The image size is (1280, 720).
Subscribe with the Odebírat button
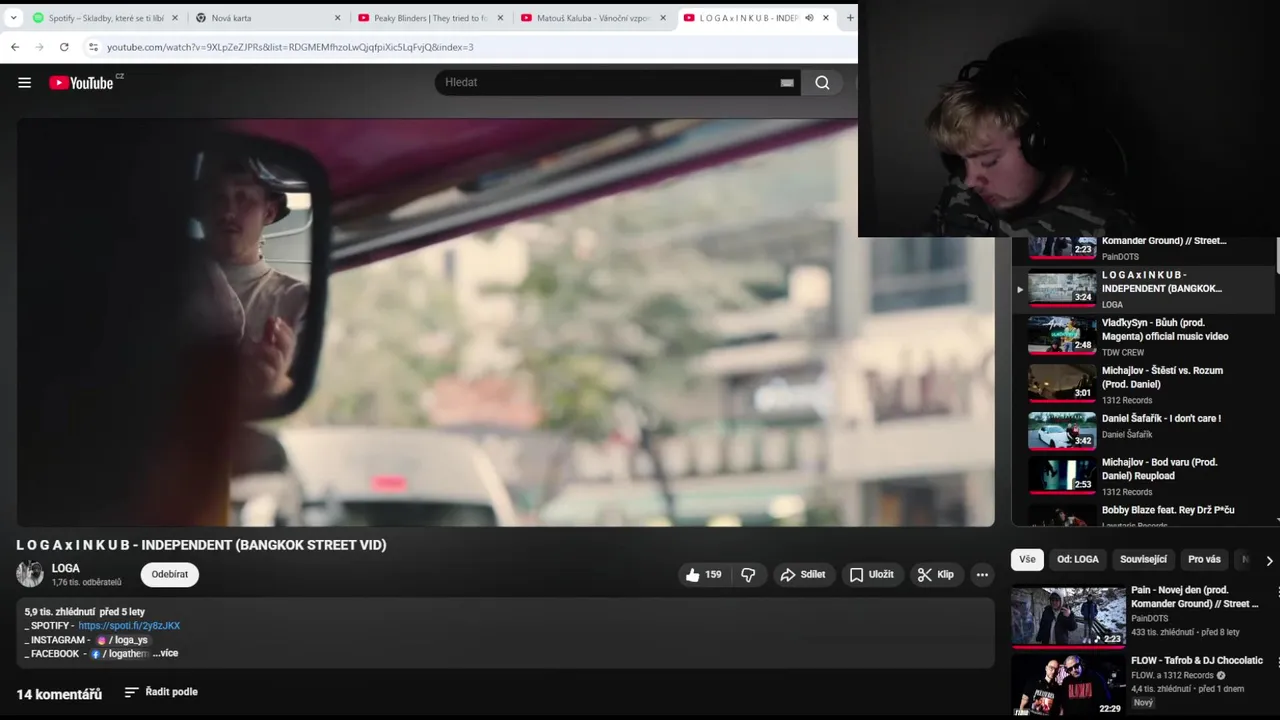click(x=170, y=575)
